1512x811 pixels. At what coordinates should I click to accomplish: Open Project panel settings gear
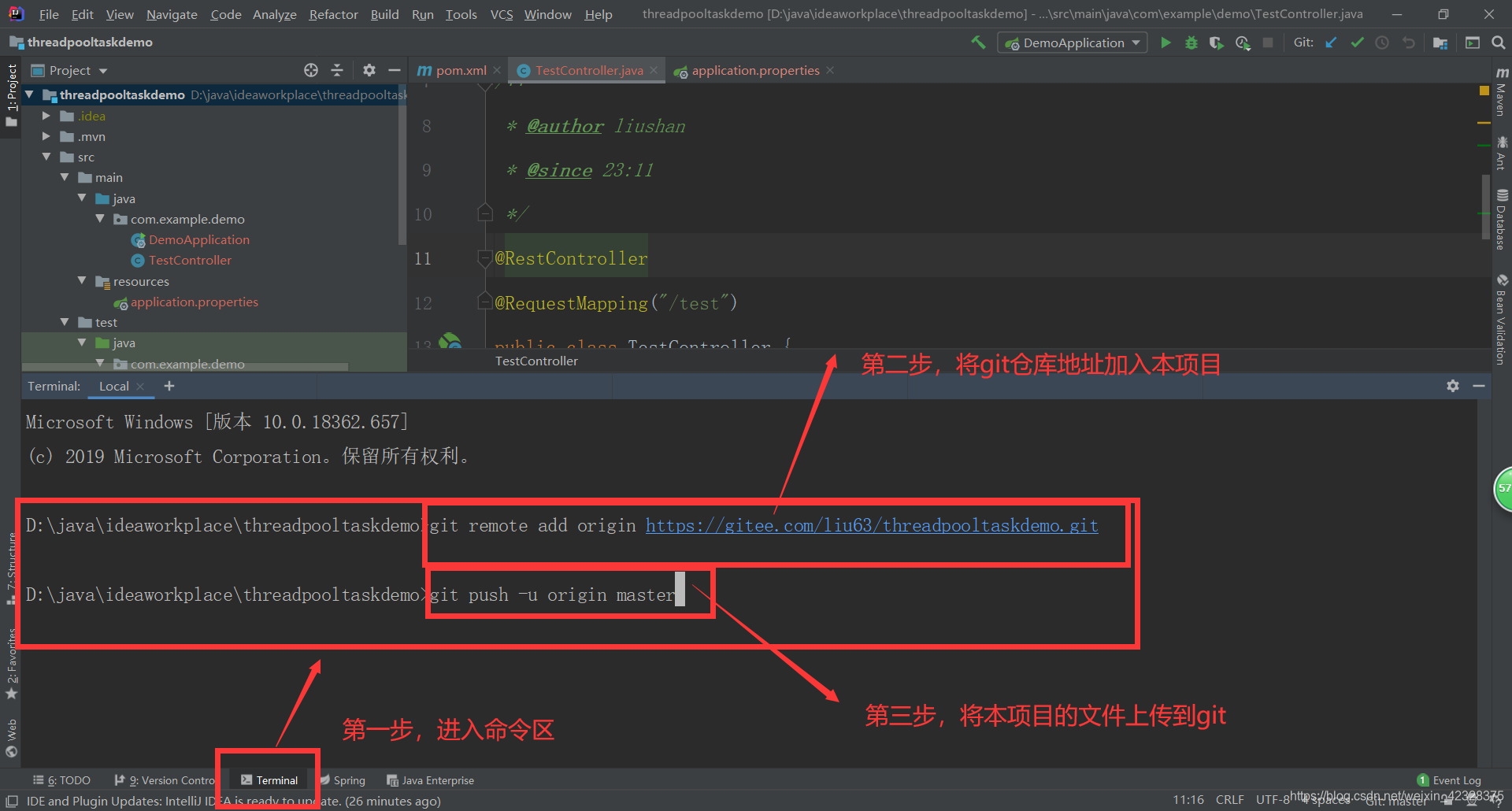[369, 70]
